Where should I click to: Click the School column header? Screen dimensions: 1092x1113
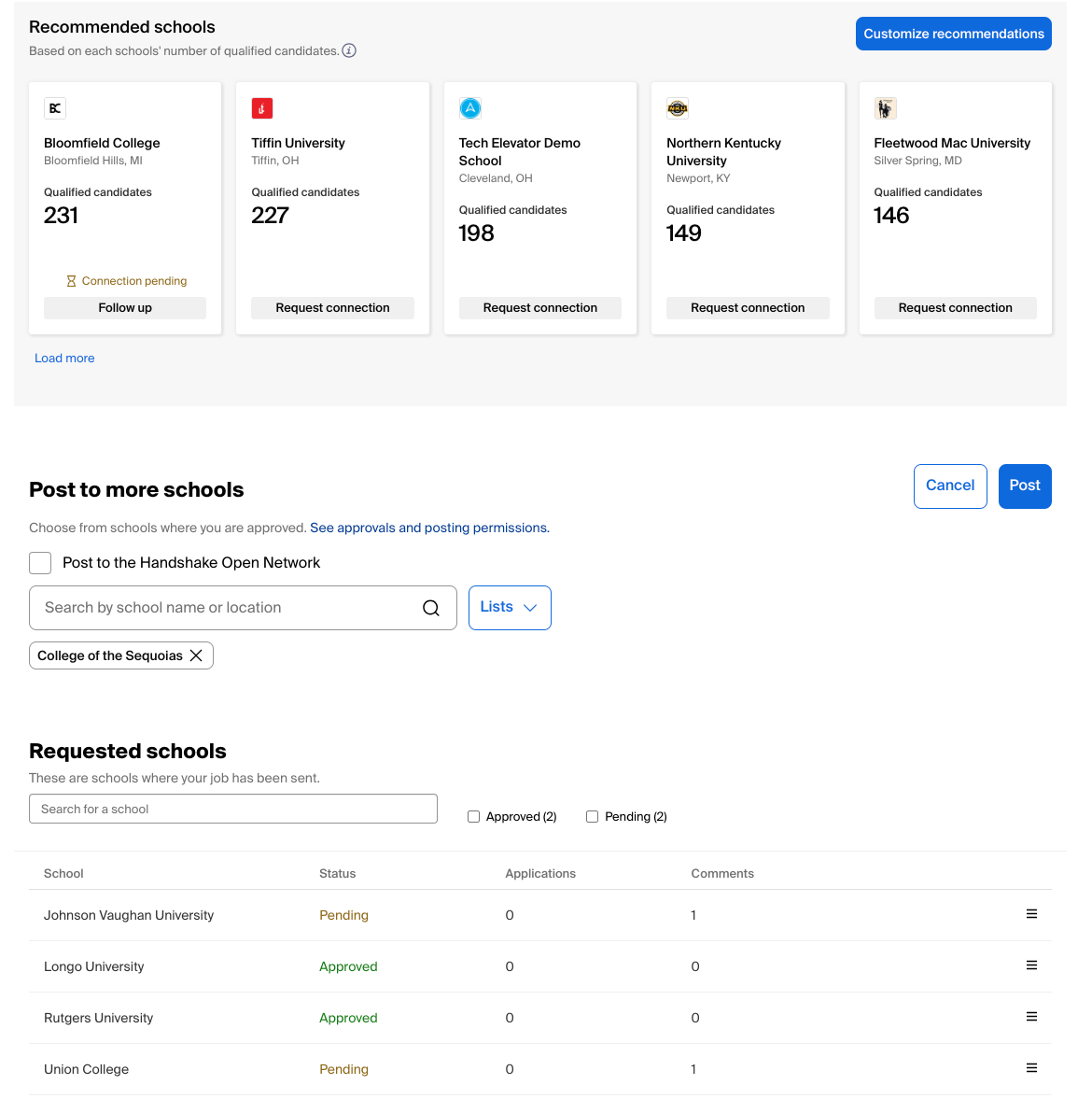click(63, 874)
